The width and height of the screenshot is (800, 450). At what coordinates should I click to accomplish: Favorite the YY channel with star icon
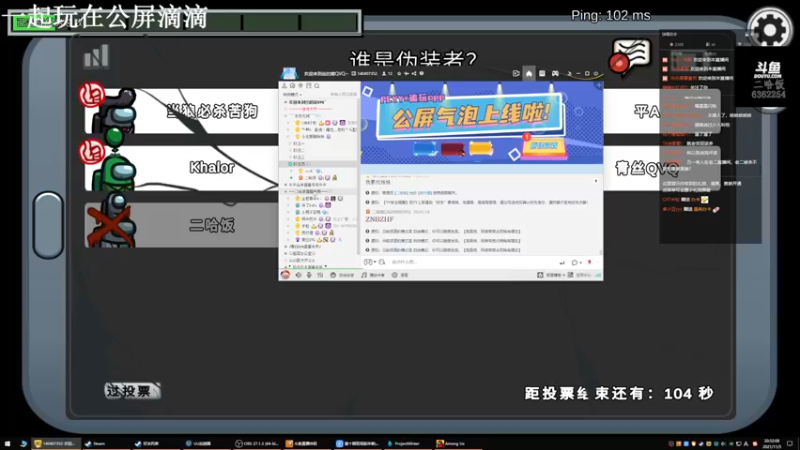click(x=399, y=73)
